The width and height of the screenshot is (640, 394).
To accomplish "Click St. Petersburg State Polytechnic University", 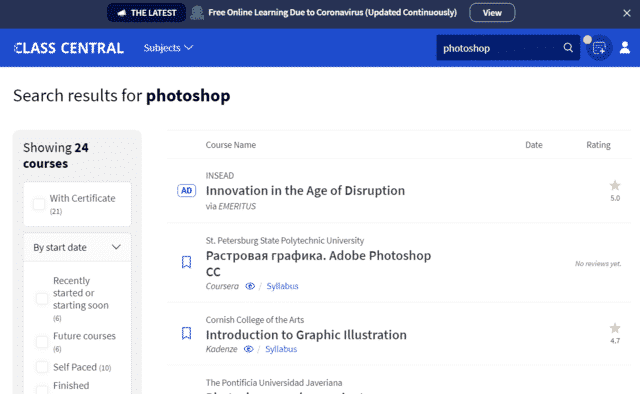I will click(x=285, y=240).
